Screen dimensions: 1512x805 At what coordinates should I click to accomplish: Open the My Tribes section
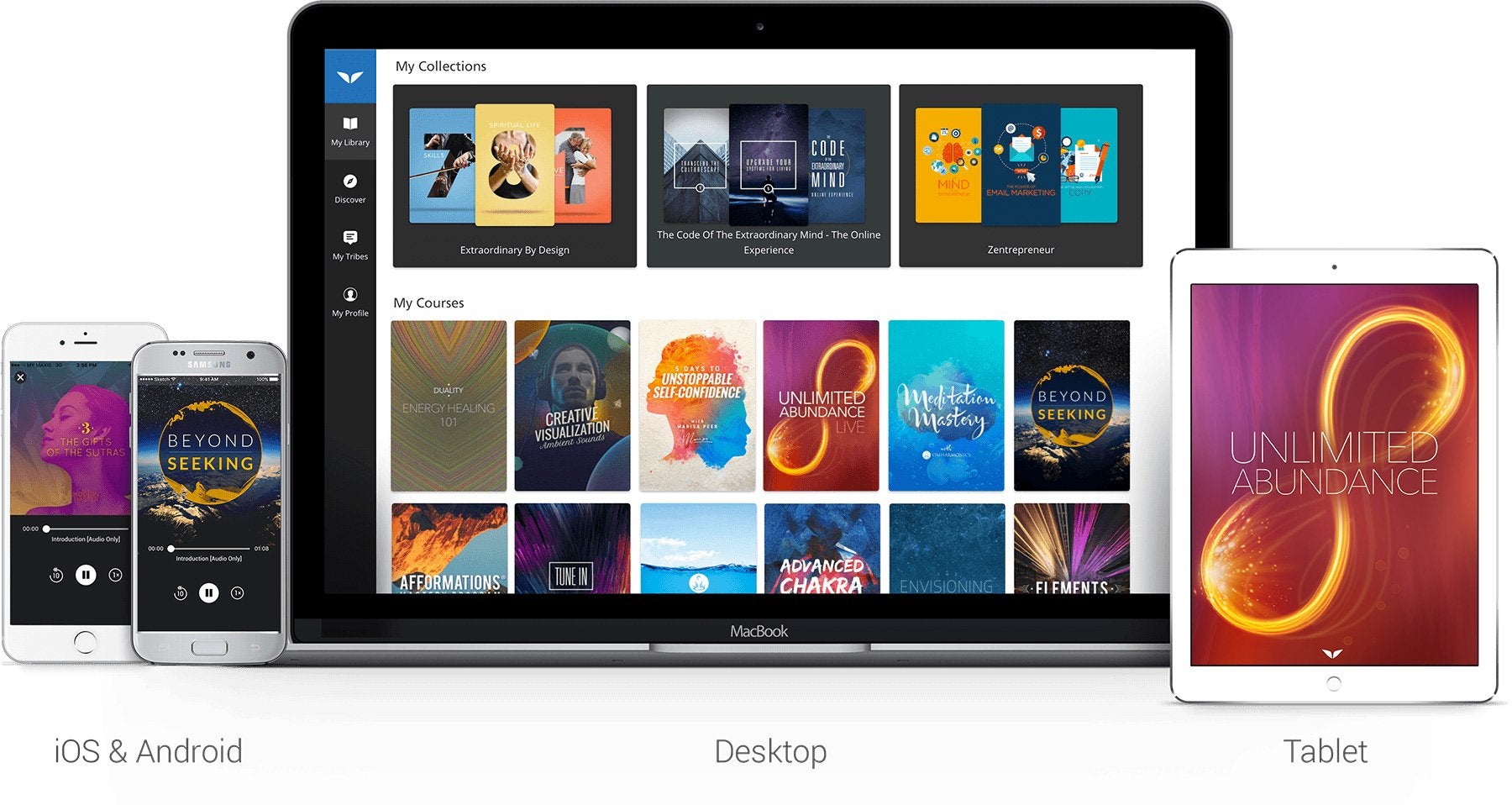pyautogui.click(x=350, y=245)
